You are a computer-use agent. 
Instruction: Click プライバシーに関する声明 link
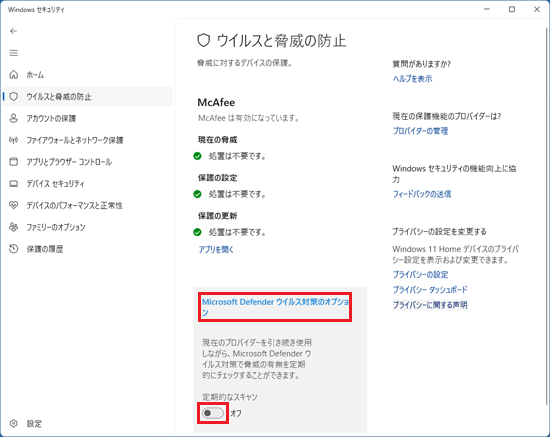[430, 305]
